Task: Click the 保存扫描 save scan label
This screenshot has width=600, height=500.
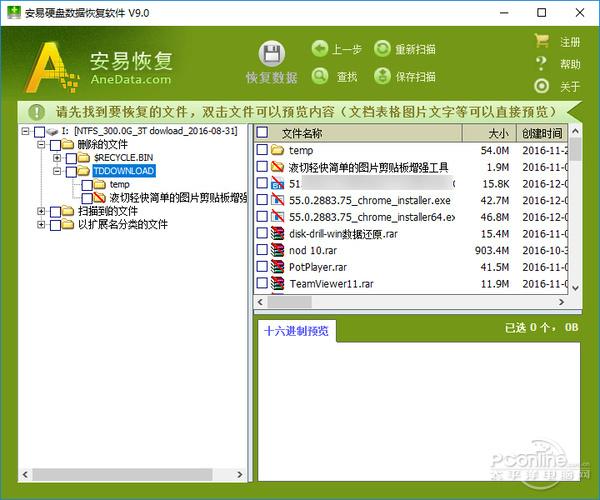Action: point(415,77)
